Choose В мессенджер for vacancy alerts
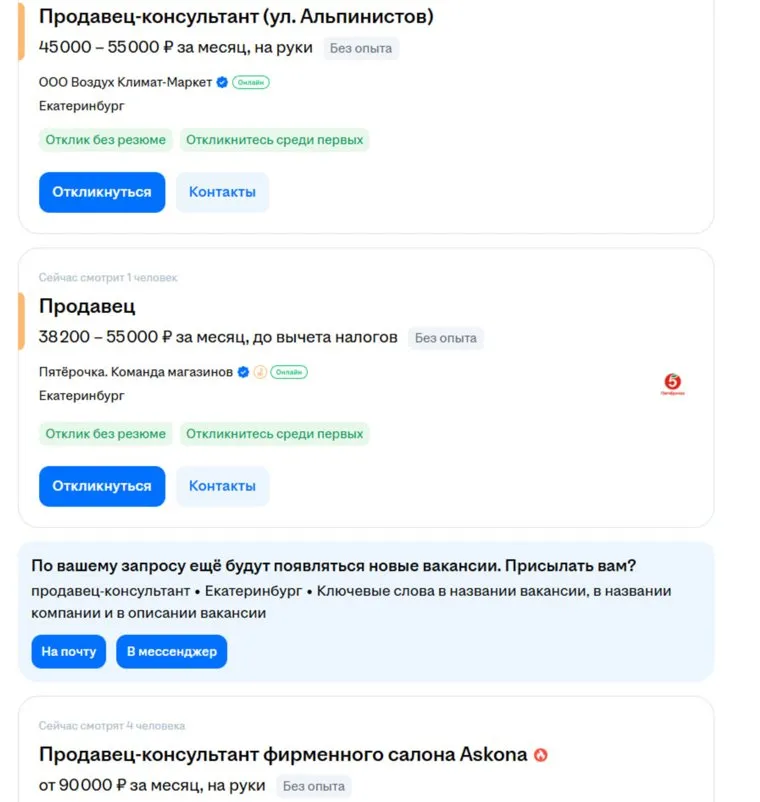760x802 pixels. [x=172, y=652]
